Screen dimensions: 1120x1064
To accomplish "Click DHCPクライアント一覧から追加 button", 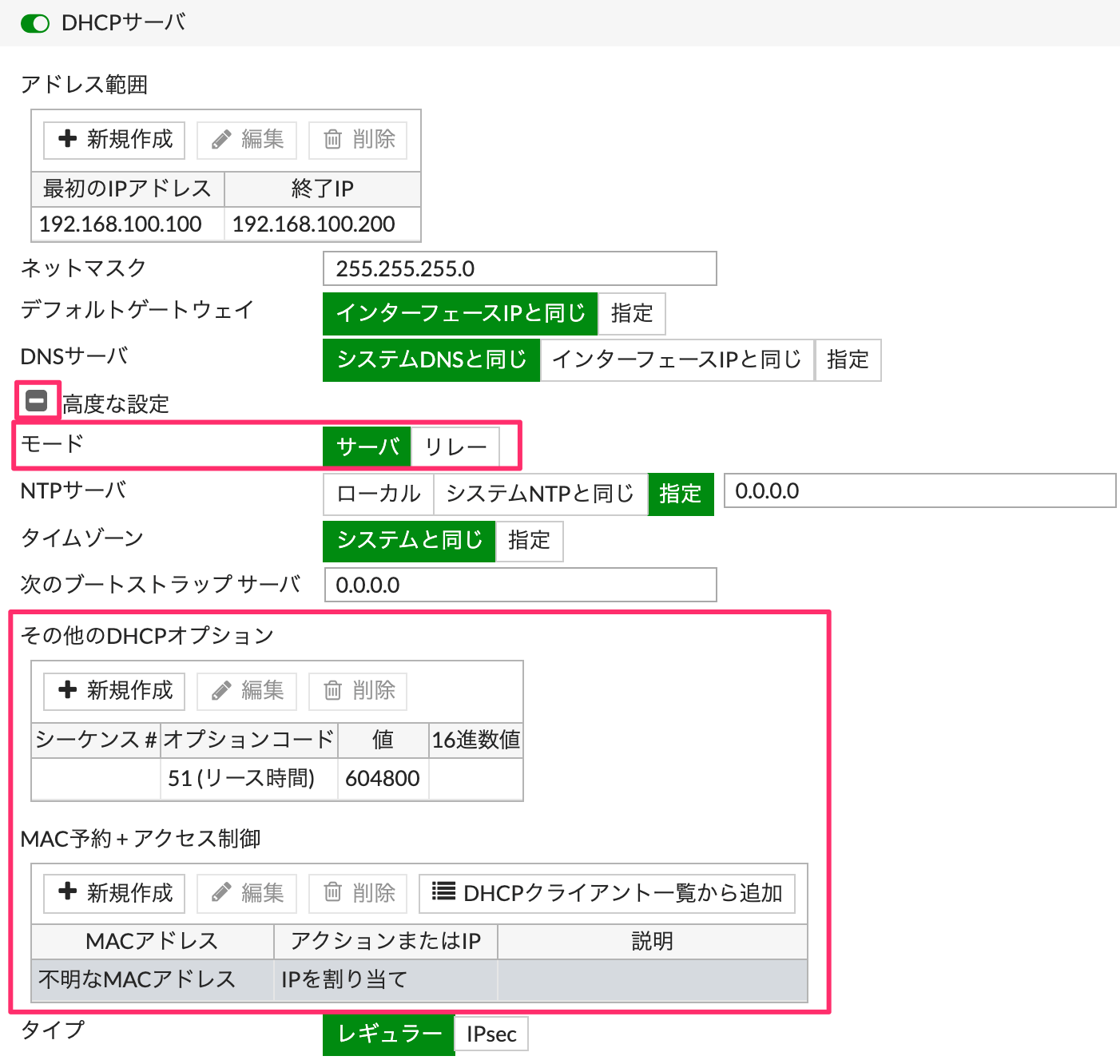I will tap(607, 893).
